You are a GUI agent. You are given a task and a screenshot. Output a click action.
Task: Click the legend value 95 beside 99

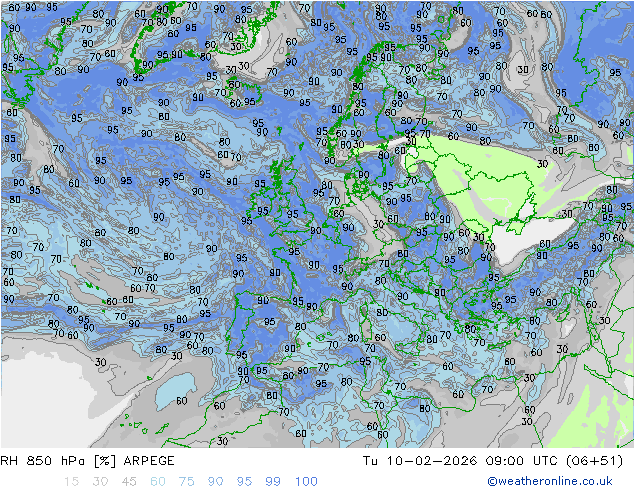pos(244,481)
